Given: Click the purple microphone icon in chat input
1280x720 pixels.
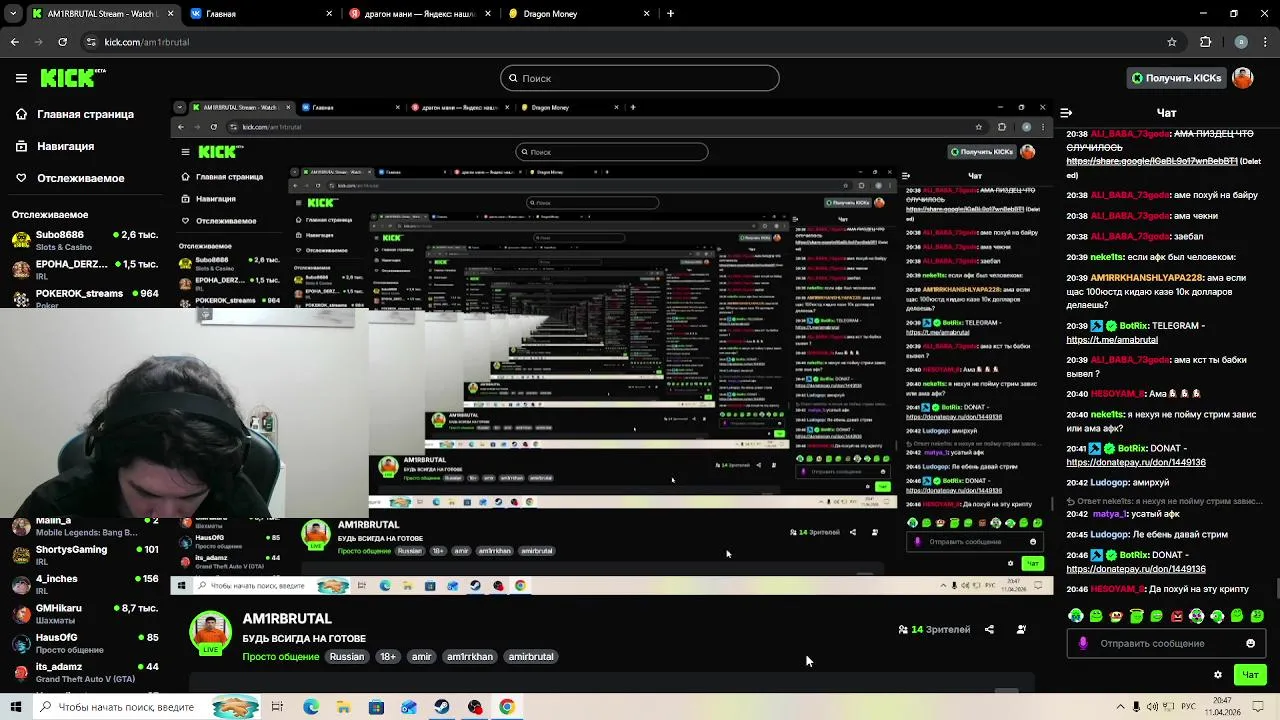Looking at the screenshot, I should pyautogui.click(x=1083, y=643).
